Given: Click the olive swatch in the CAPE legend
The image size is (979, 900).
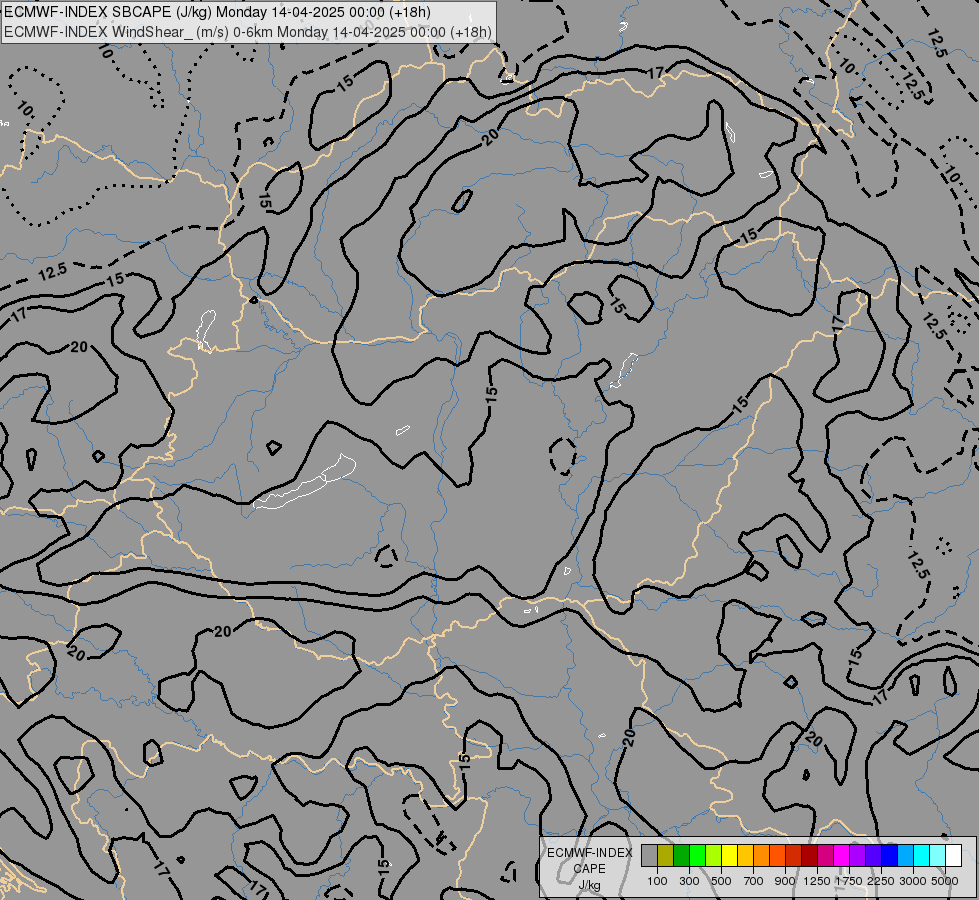Looking at the screenshot, I should click(666, 855).
